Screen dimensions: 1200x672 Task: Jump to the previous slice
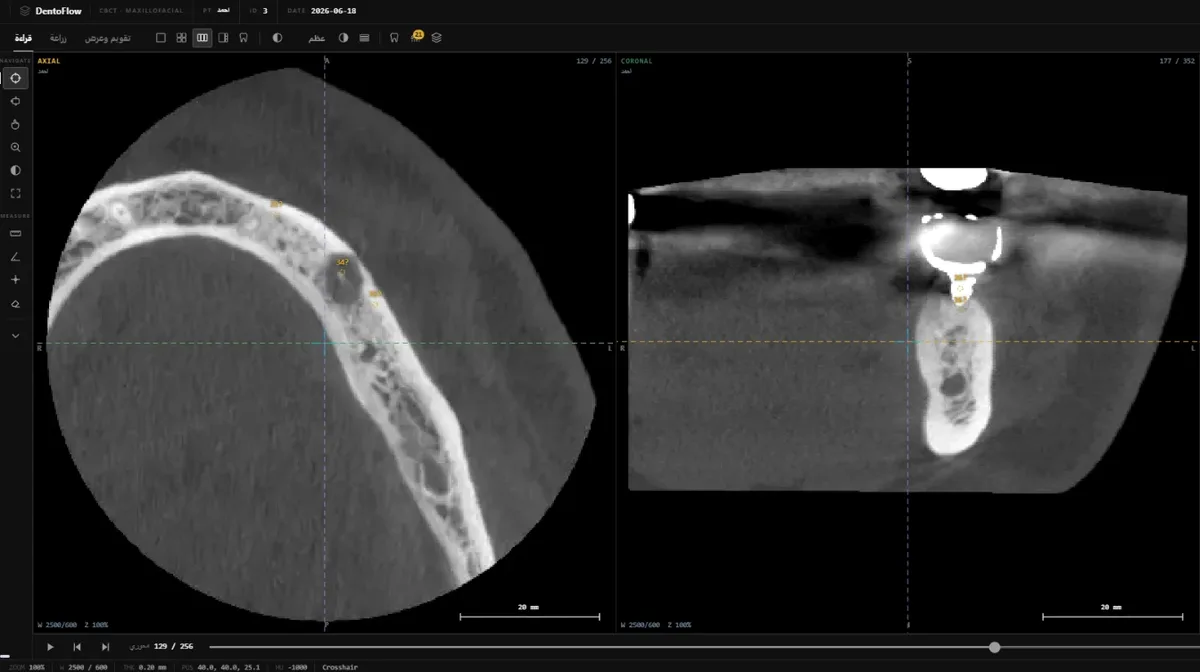77,647
